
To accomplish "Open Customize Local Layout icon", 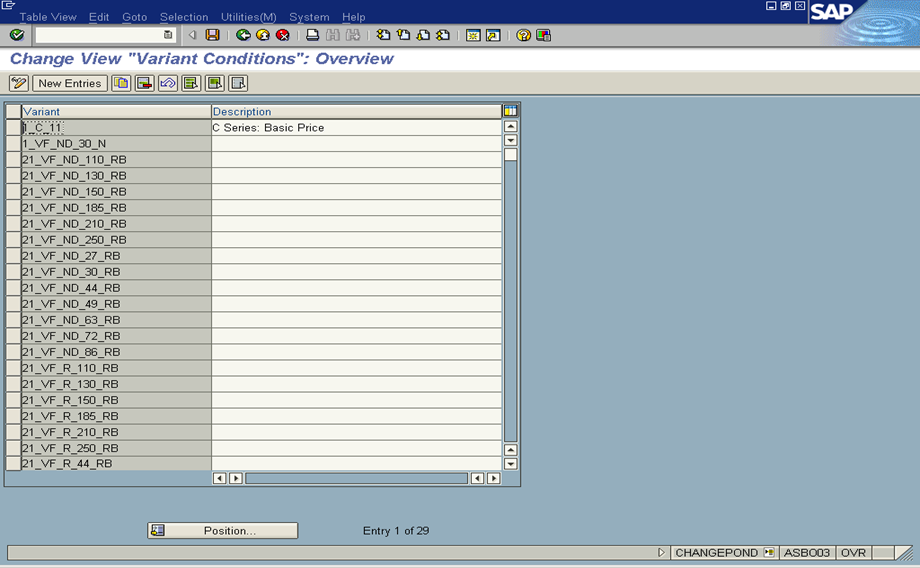I will 543,35.
